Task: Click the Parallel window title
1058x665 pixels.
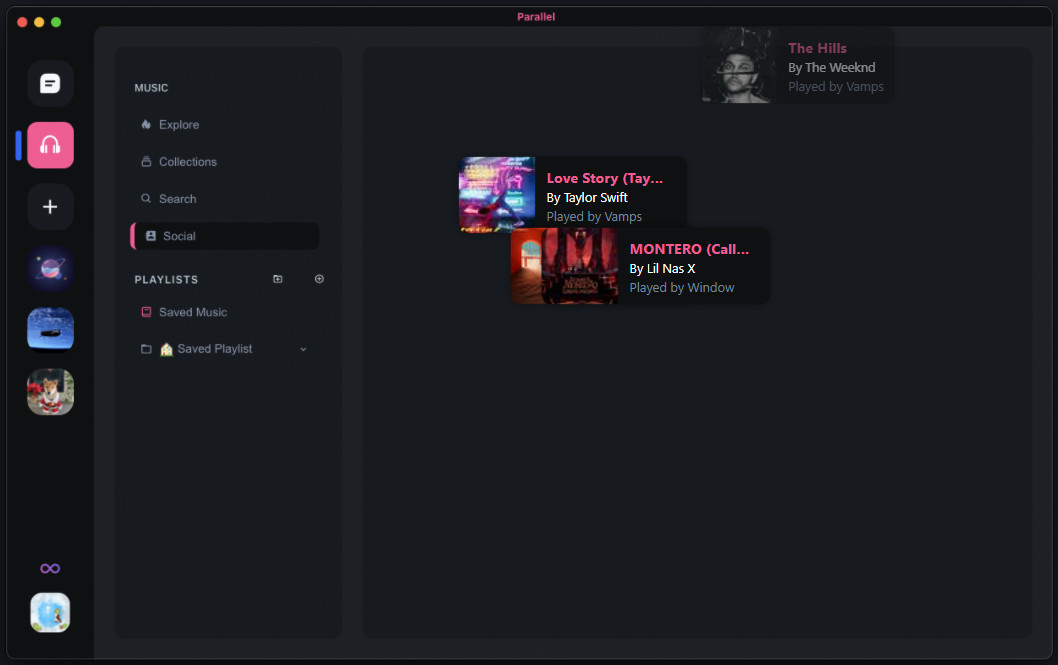Action: 536,17
